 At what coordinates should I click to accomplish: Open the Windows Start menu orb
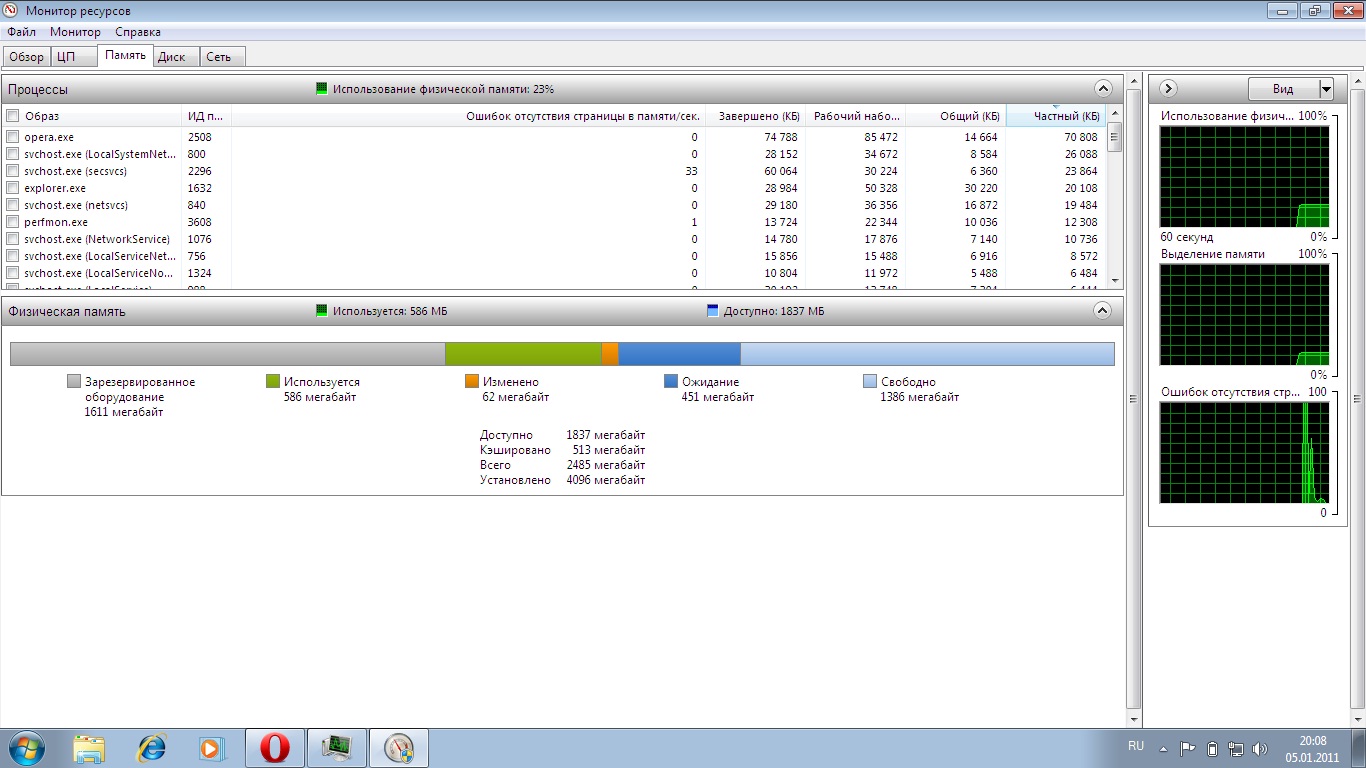point(25,748)
